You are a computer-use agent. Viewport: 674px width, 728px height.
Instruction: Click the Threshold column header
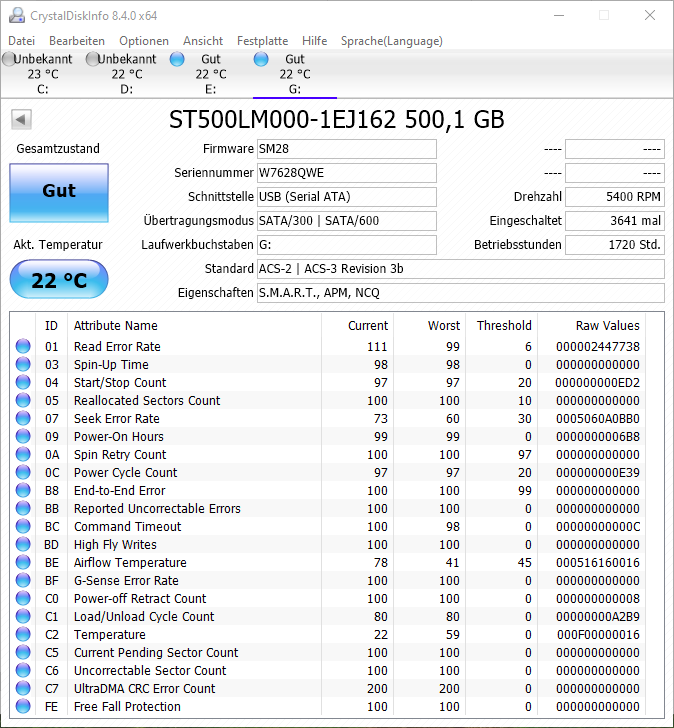point(501,325)
